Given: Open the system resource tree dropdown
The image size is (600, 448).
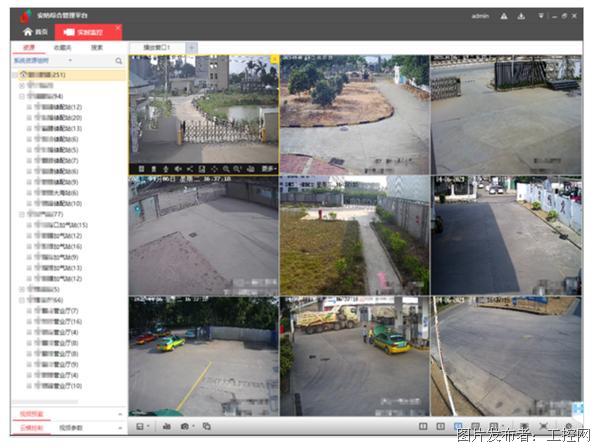Looking at the screenshot, I should click(x=70, y=61).
